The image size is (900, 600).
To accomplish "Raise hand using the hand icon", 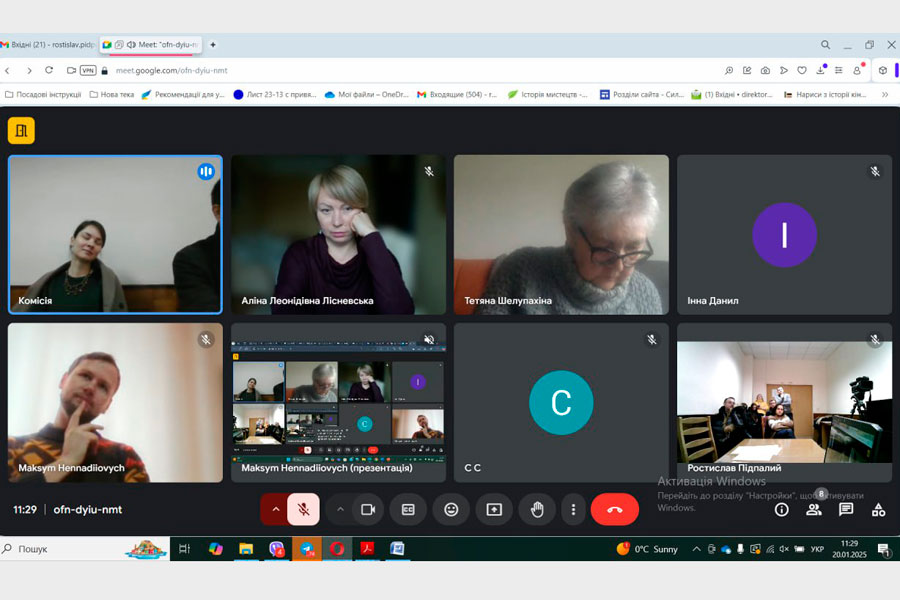I will (x=537, y=509).
